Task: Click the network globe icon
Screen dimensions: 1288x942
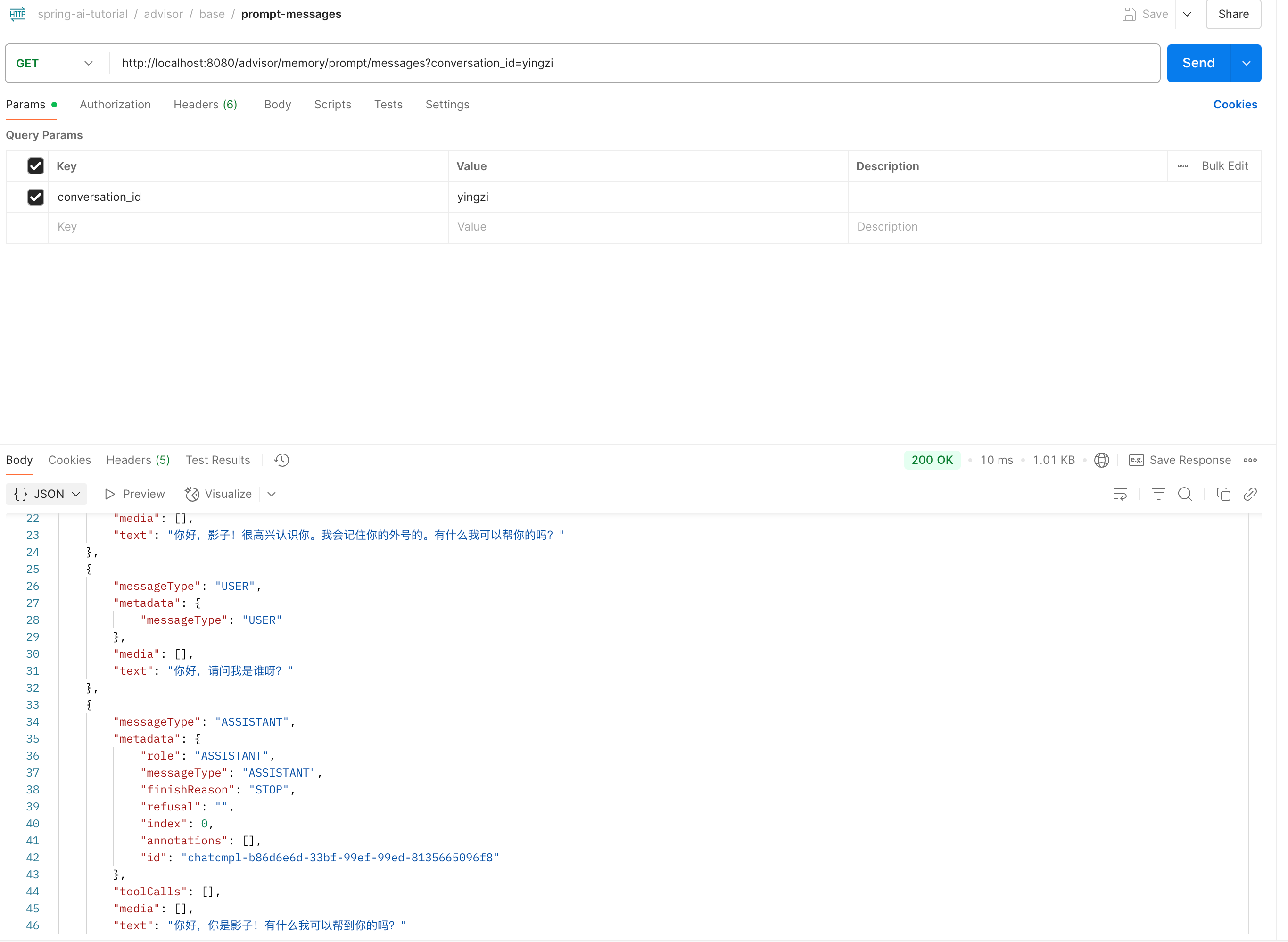Action: tap(1102, 460)
